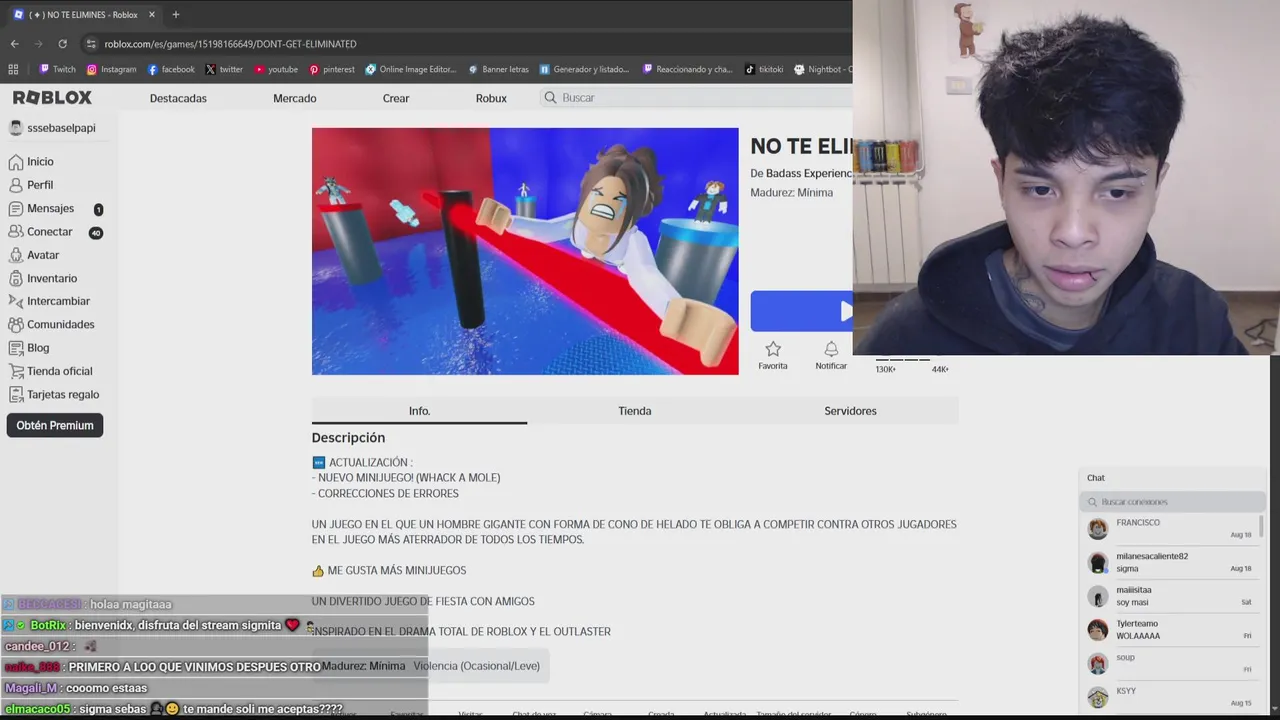Open the KSYY chat conversation
Viewport: 1280px width, 720px height.
coord(1171,697)
